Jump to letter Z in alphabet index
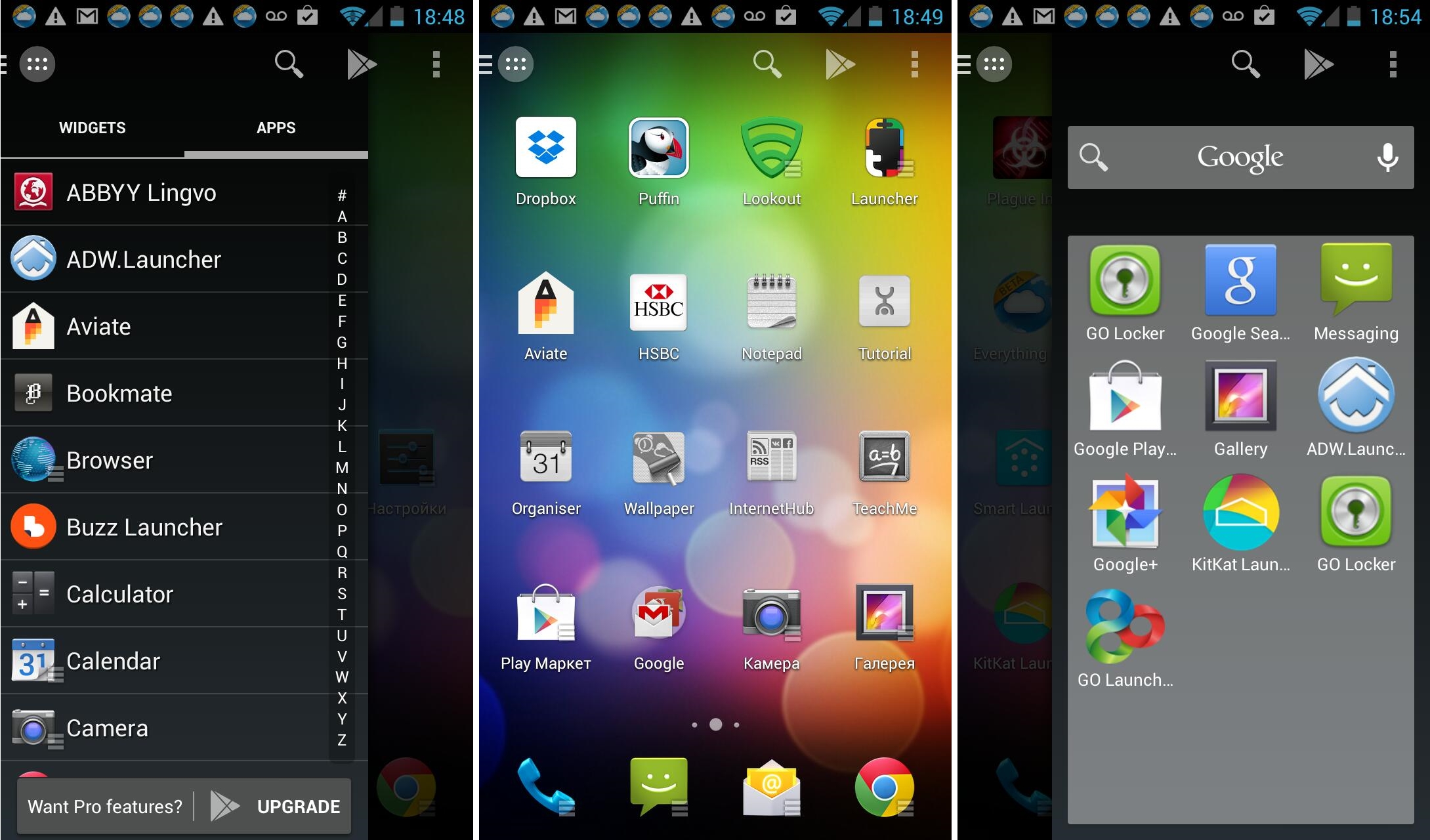 tap(342, 740)
